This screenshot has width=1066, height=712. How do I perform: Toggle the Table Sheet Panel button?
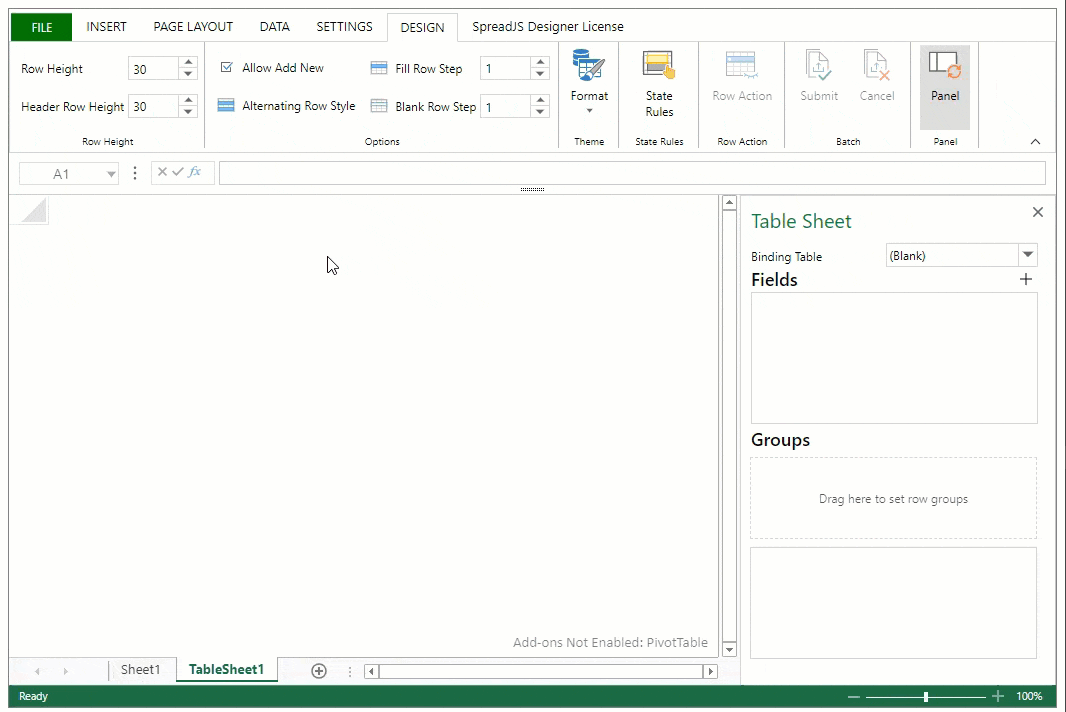[945, 86]
